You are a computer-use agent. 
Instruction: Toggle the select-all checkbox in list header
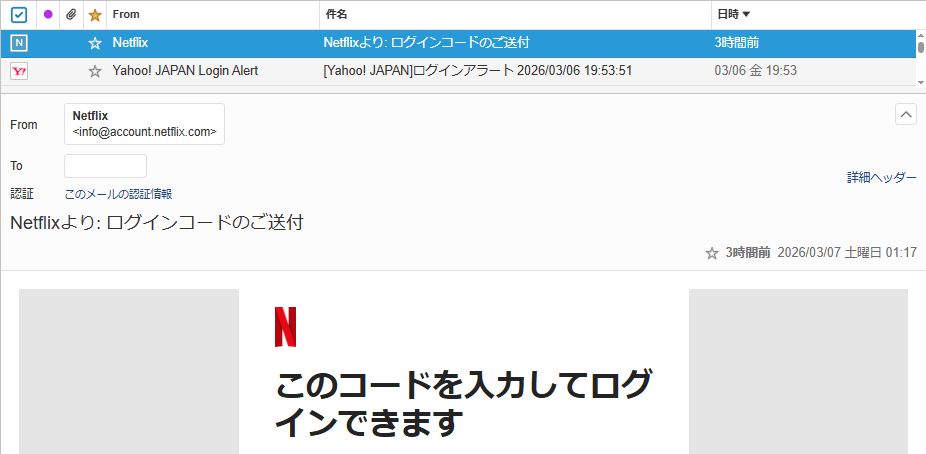tap(19, 15)
